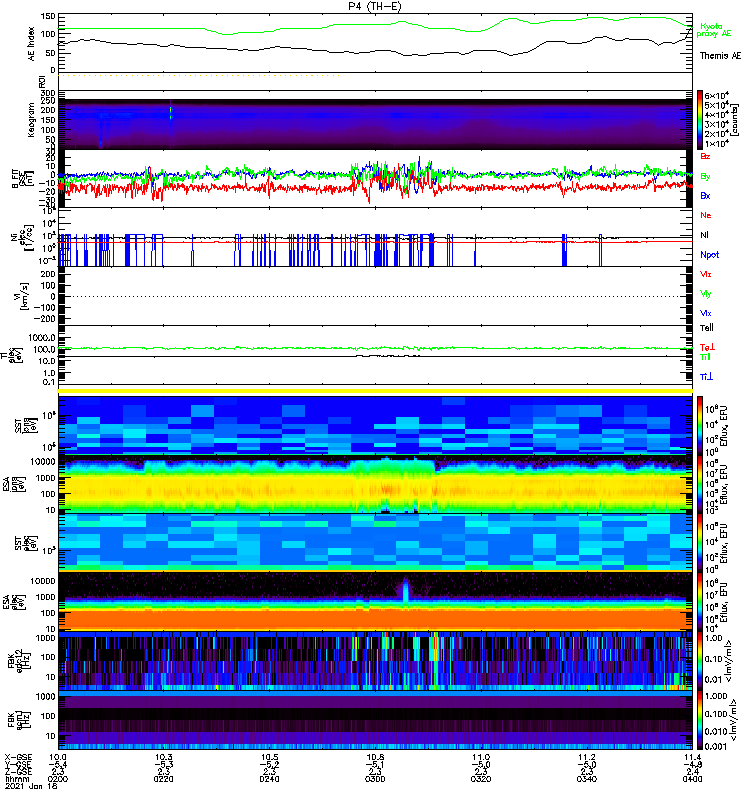
Task: Click the "0400" time tick label
Action: 692,779
